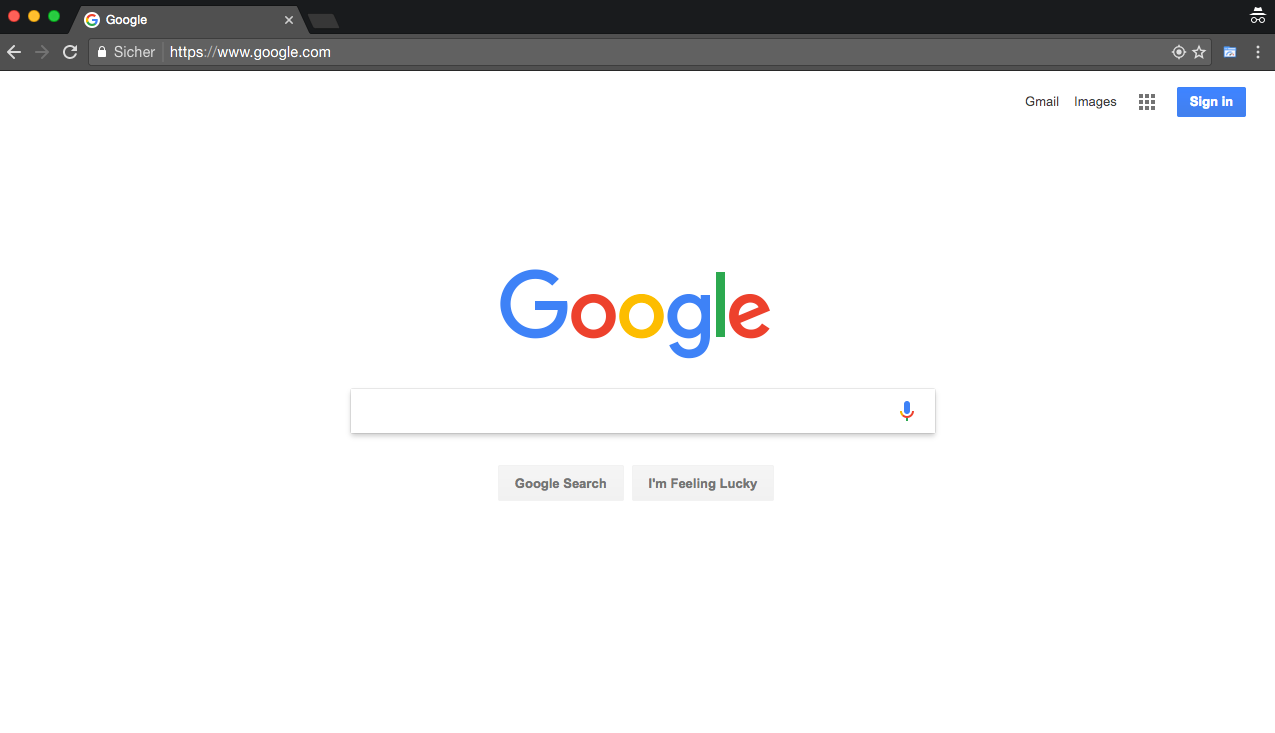Reload the page with the refresh icon
Viewport: 1275px width, 733px height.
[70, 52]
